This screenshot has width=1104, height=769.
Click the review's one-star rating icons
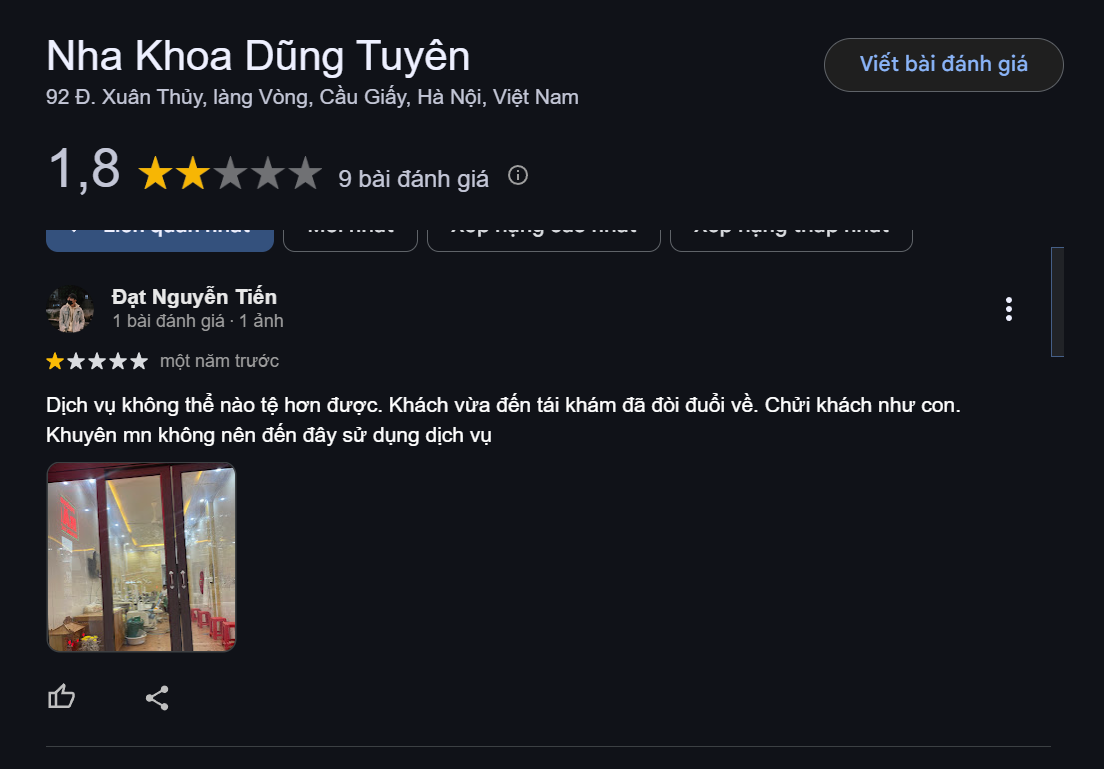(x=97, y=361)
